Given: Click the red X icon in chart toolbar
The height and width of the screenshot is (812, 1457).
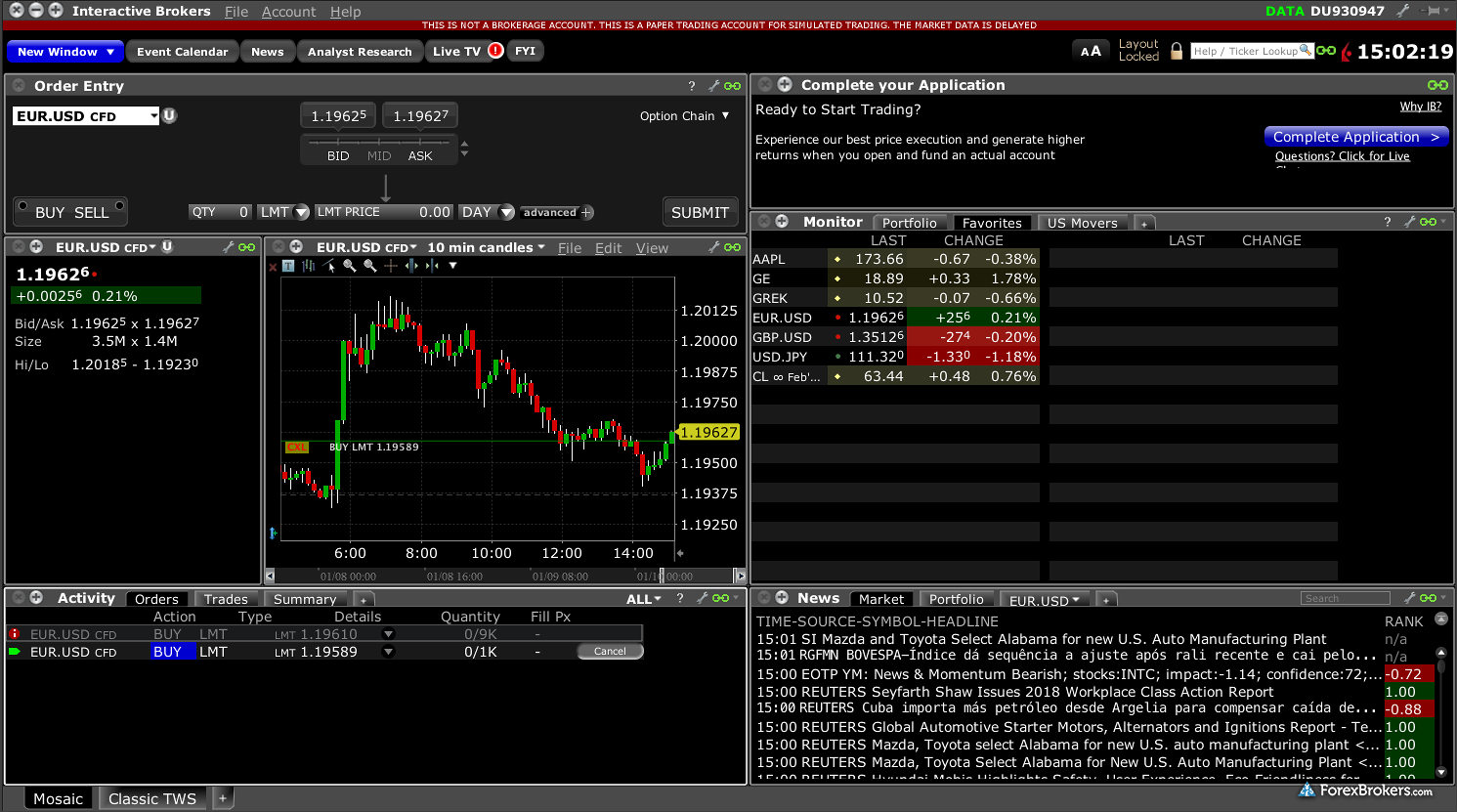Looking at the screenshot, I should click(x=274, y=267).
